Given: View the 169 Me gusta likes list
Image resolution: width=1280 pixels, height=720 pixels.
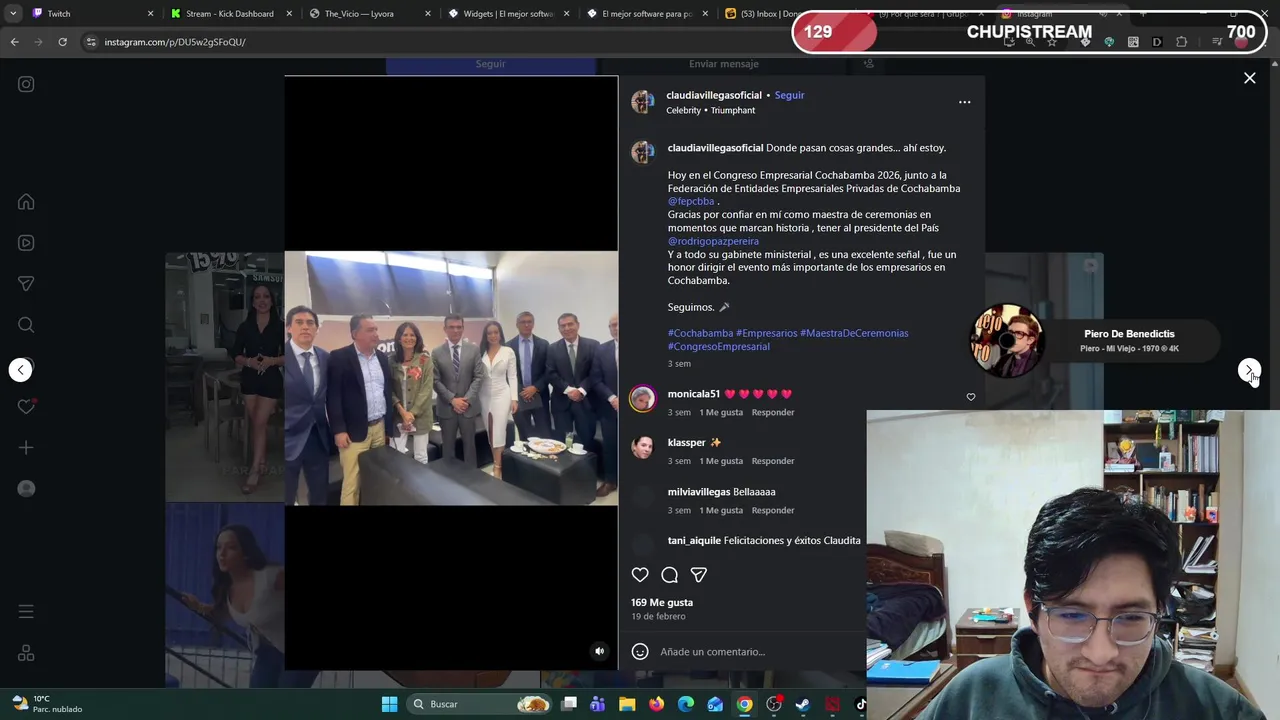Looking at the screenshot, I should tap(662, 602).
